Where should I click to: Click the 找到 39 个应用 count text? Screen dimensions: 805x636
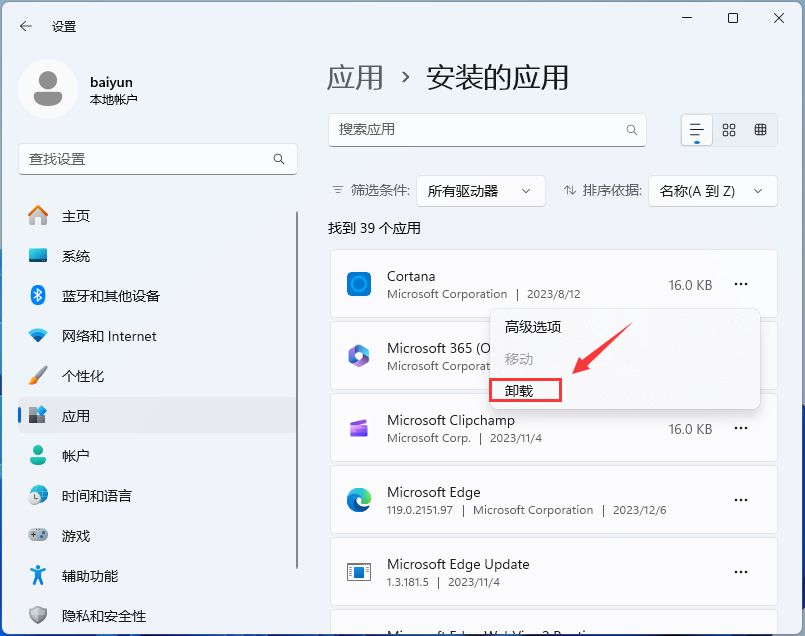pos(374,228)
